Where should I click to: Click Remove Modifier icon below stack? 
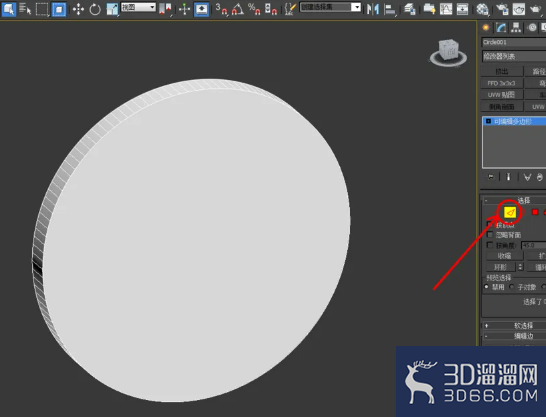tap(539, 177)
